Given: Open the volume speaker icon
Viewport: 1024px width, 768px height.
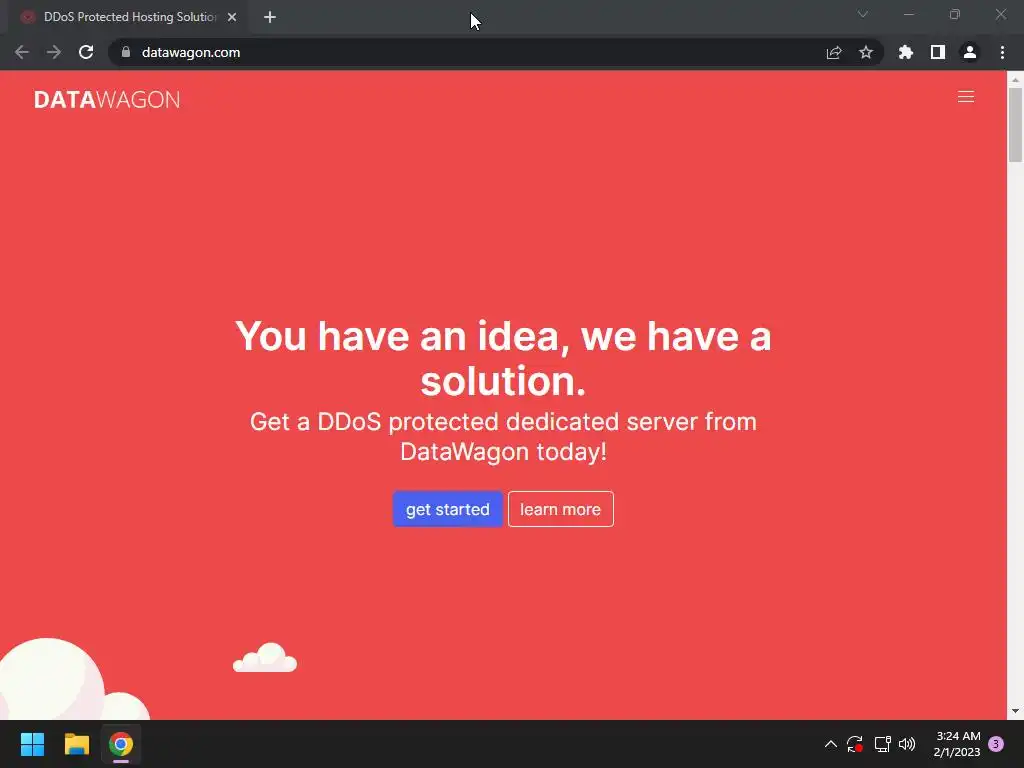Looking at the screenshot, I should [x=907, y=744].
